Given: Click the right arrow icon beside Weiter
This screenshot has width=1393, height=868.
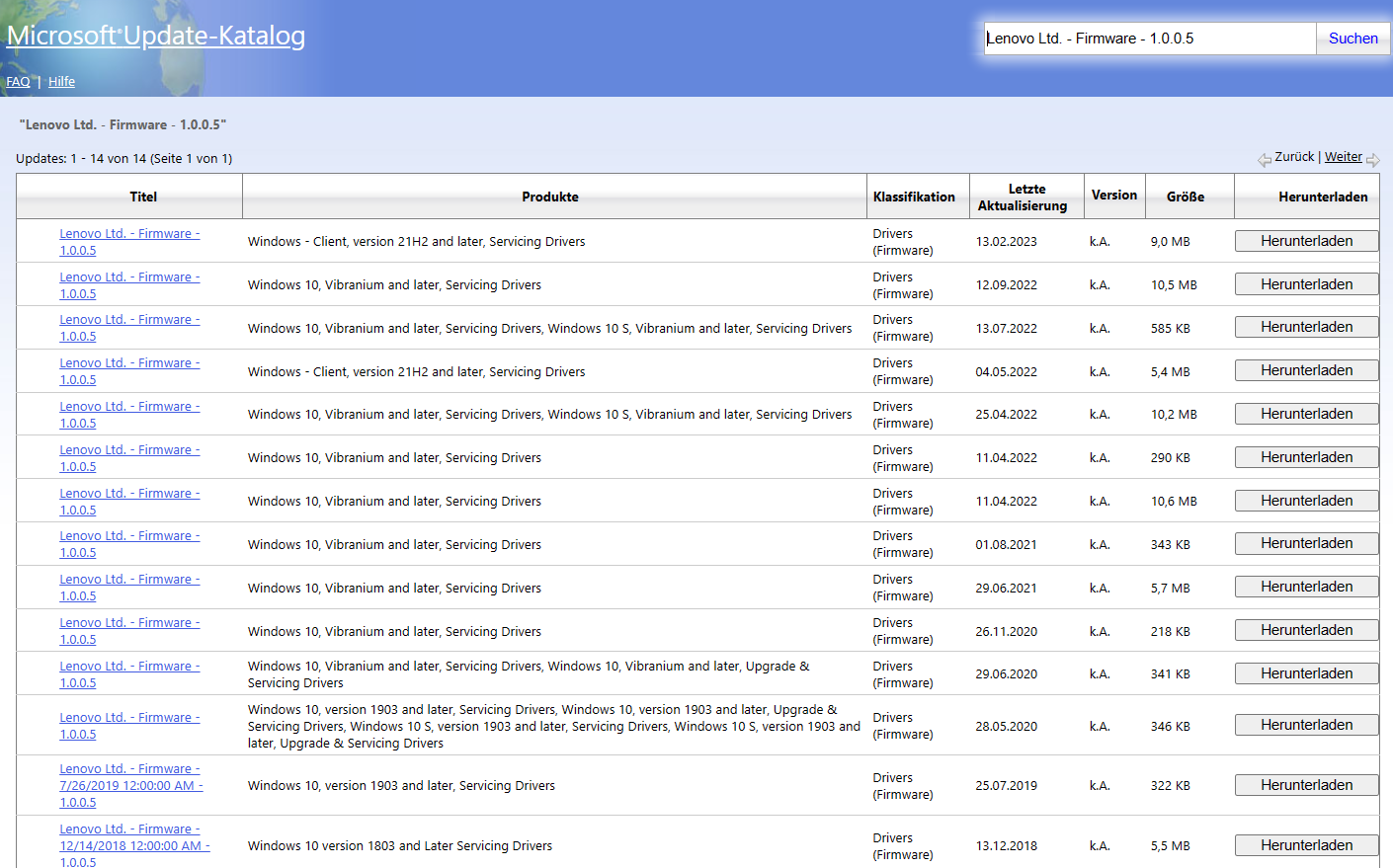Looking at the screenshot, I should tap(1372, 160).
